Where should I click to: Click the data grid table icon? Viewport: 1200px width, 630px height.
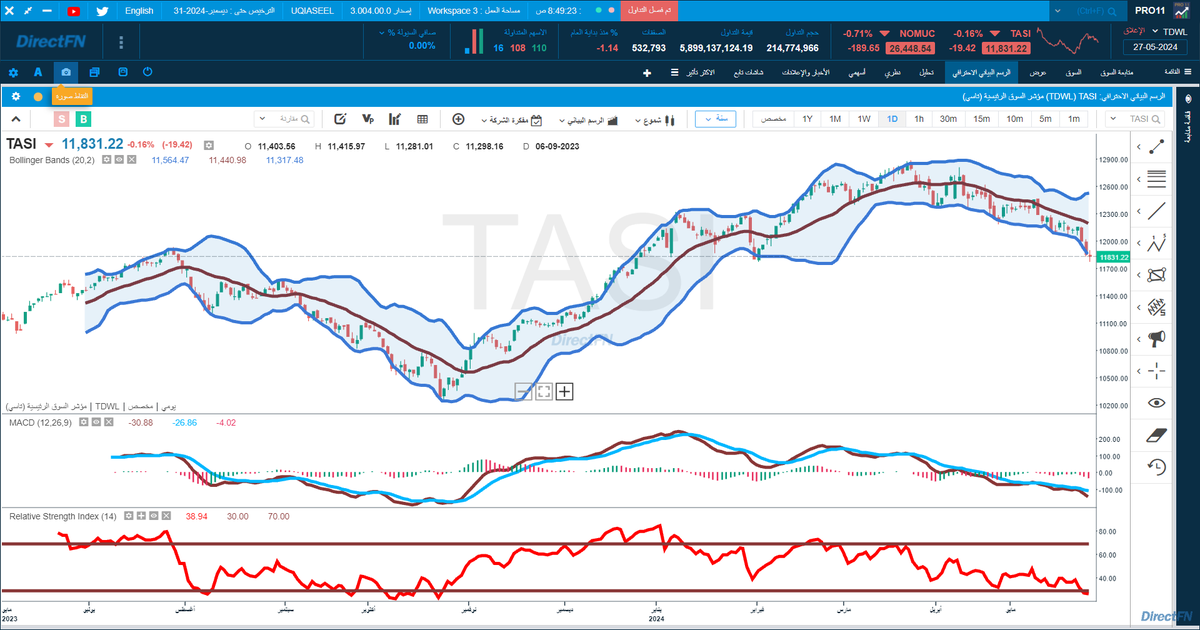422,119
